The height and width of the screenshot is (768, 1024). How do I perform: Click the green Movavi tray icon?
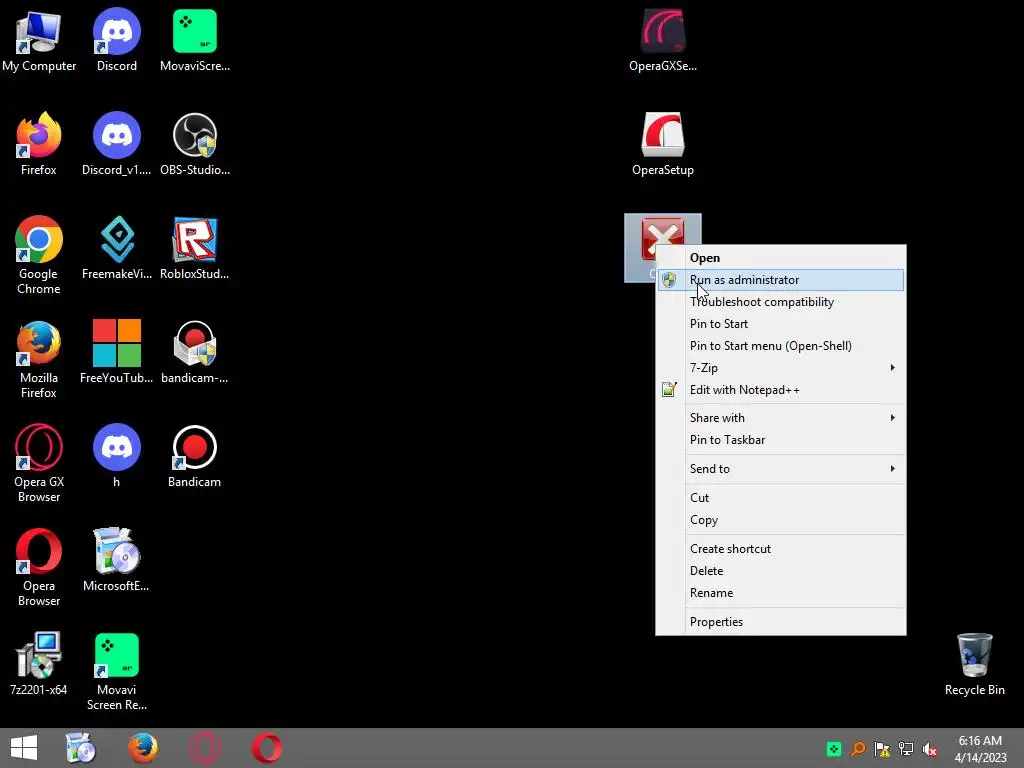[x=834, y=749]
